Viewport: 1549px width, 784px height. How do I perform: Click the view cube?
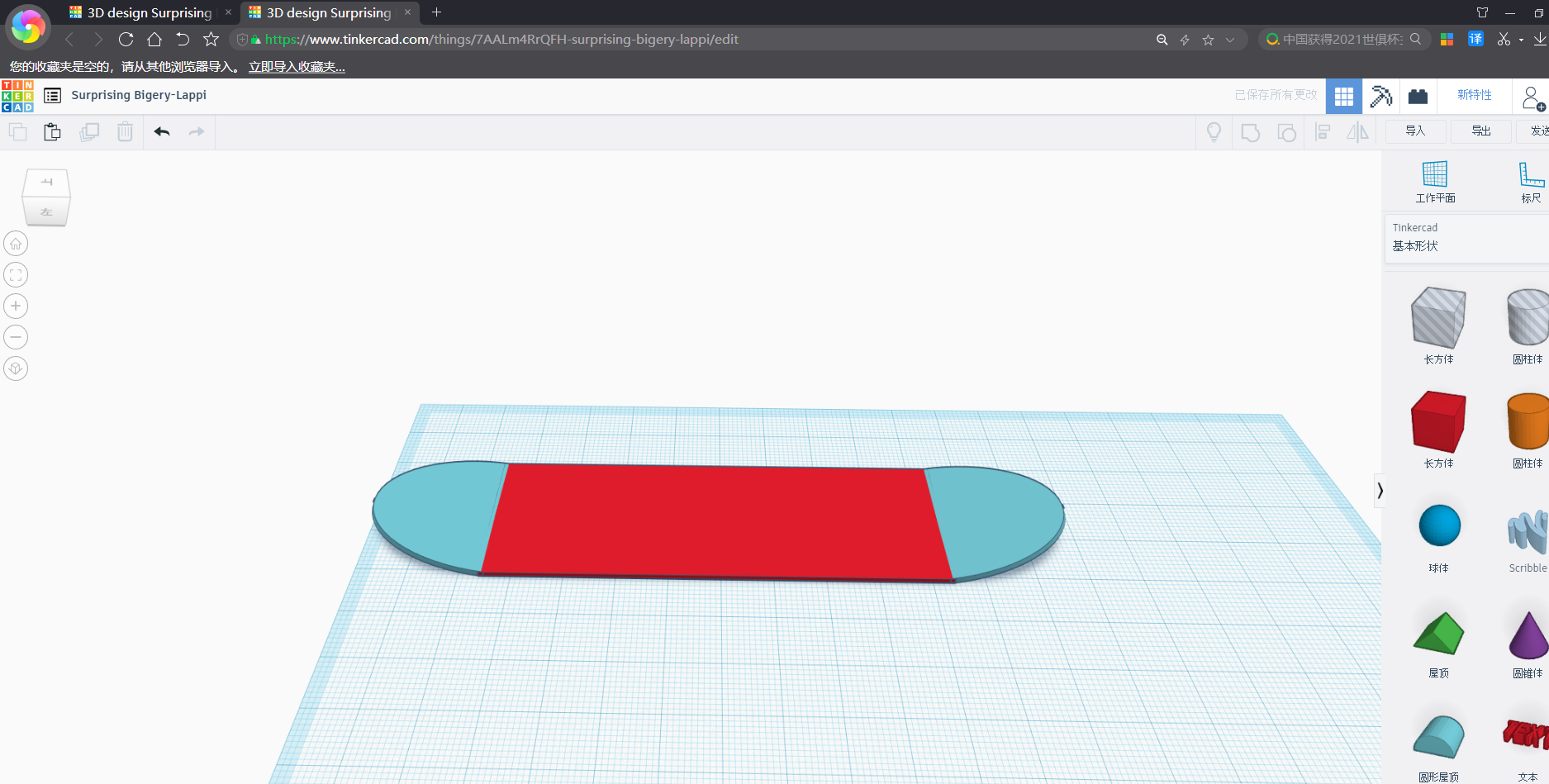pos(46,197)
